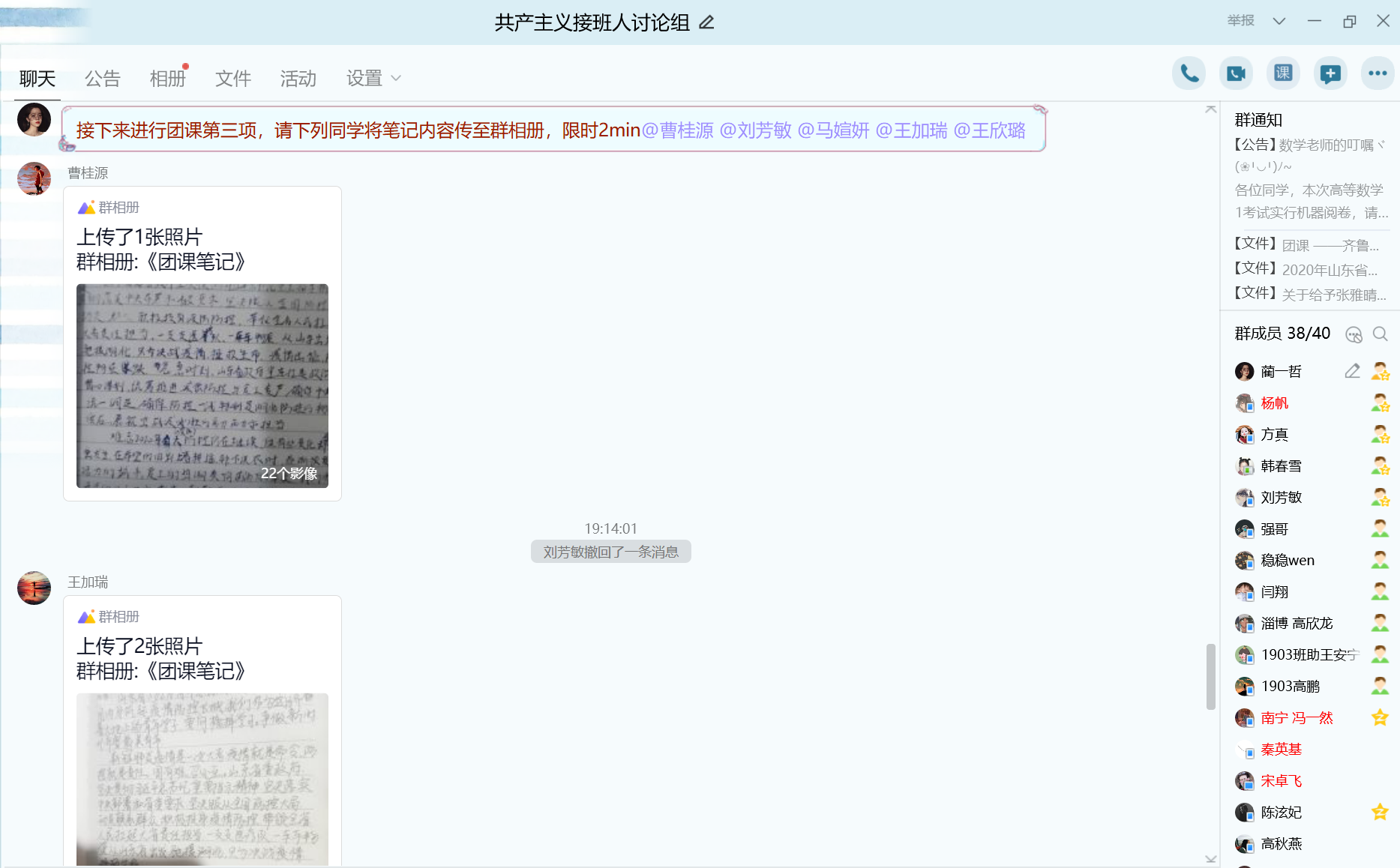Click scroll-down arrow at chat bottom
Viewport: 1400px width, 868px height.
(x=1210, y=859)
